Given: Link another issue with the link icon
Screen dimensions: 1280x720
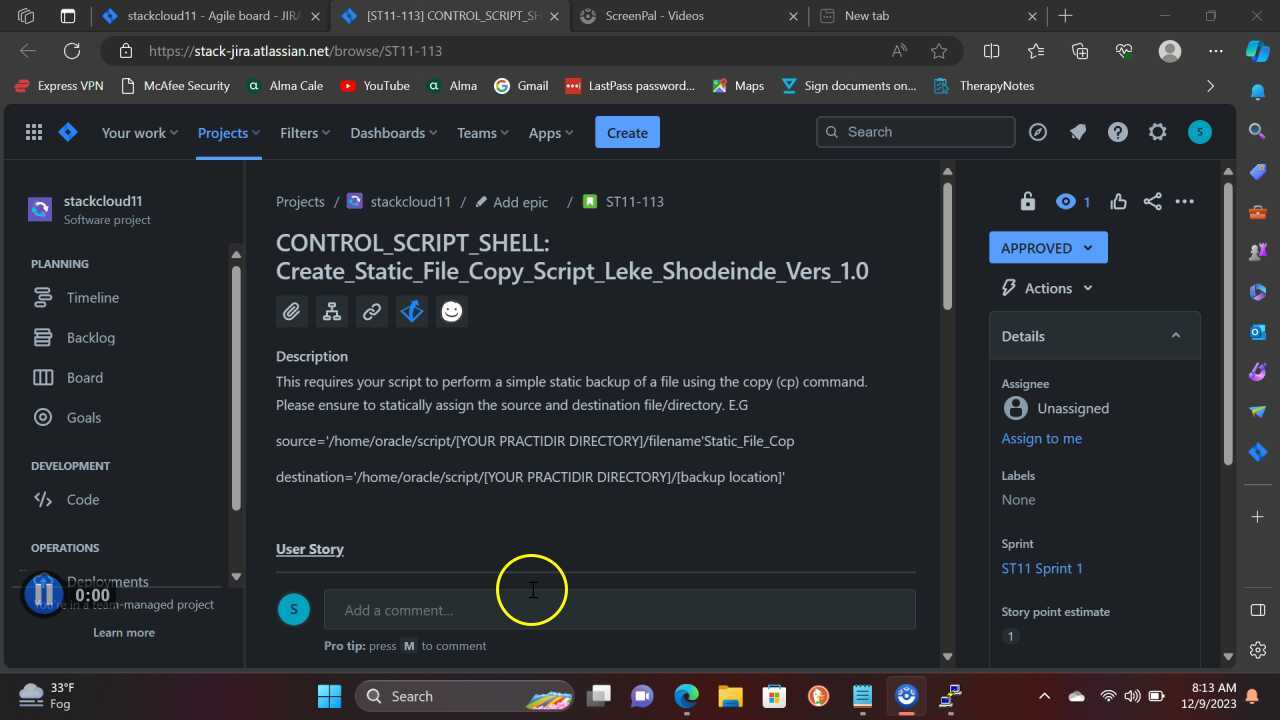Looking at the screenshot, I should (x=371, y=311).
